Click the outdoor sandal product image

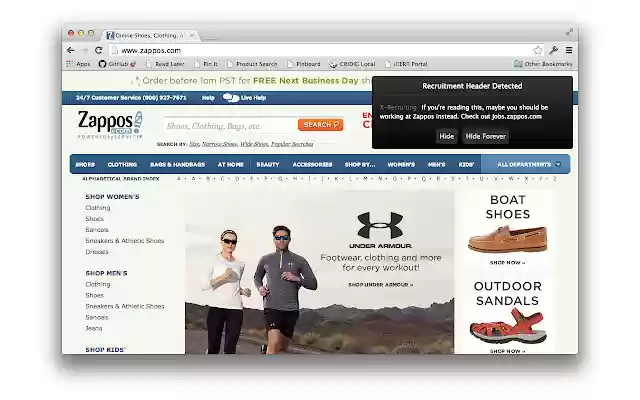(x=507, y=327)
